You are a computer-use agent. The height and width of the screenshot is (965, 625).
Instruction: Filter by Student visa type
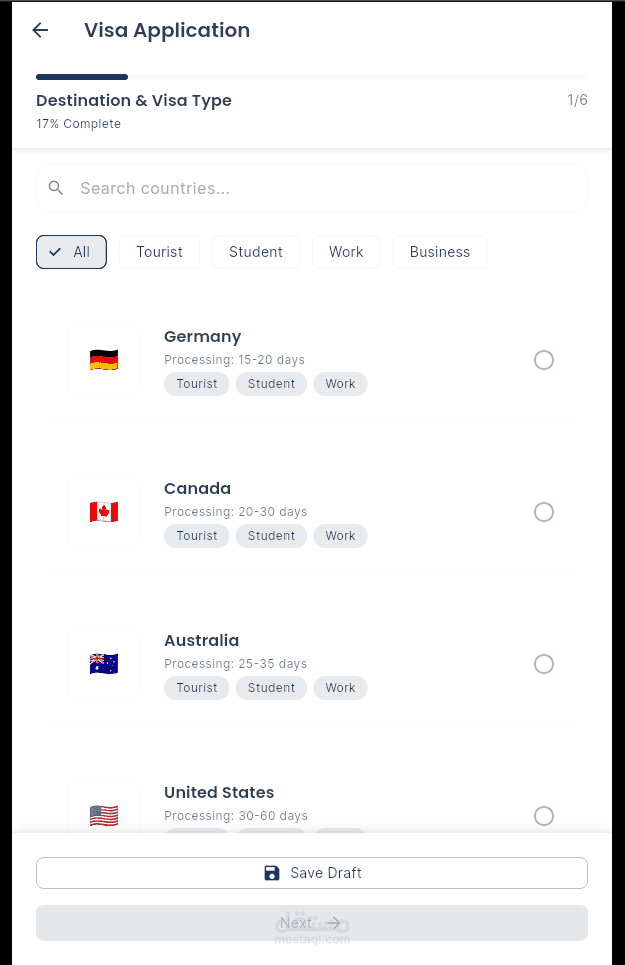(x=256, y=252)
